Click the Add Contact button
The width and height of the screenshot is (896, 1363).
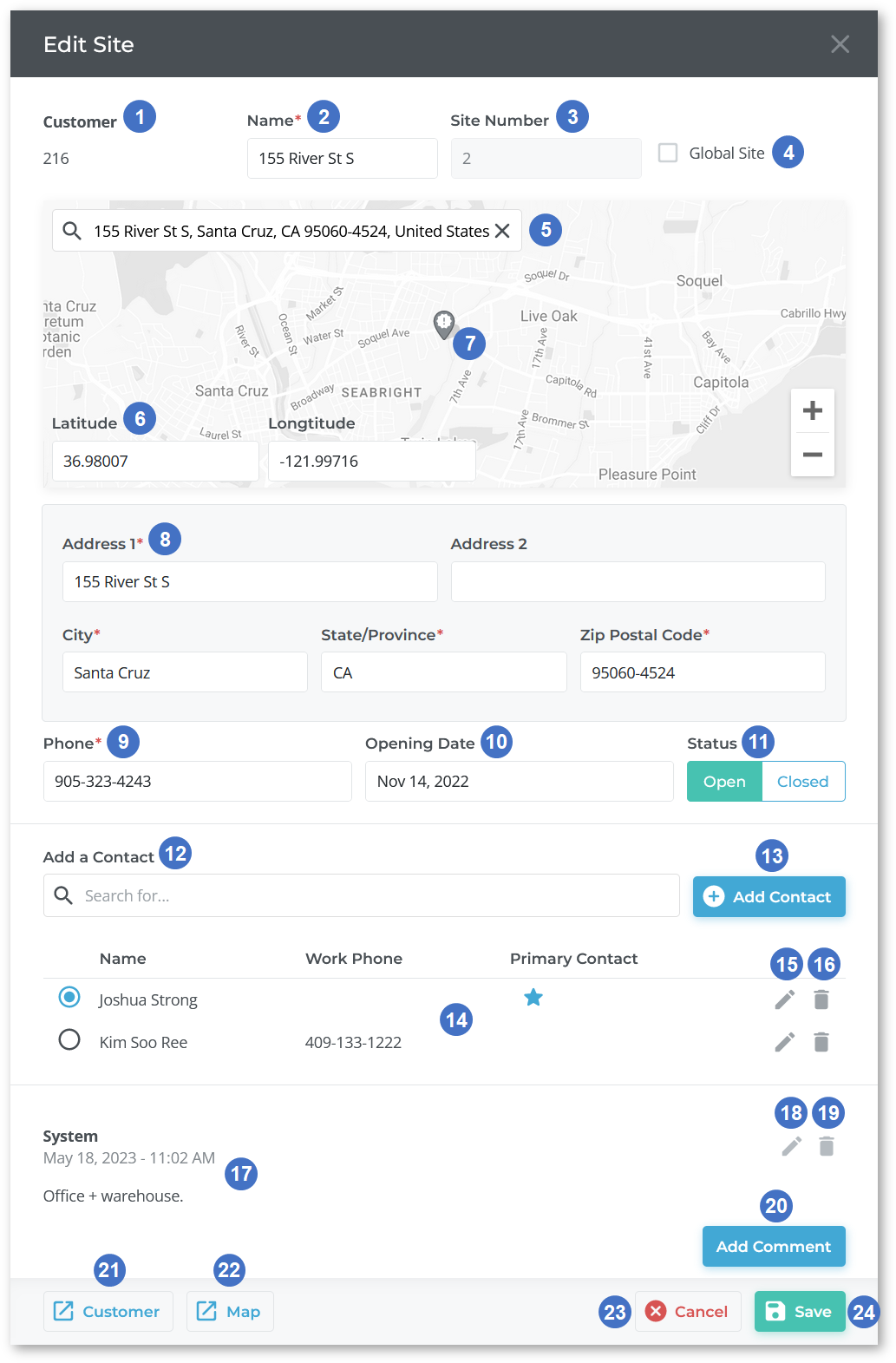click(x=768, y=897)
